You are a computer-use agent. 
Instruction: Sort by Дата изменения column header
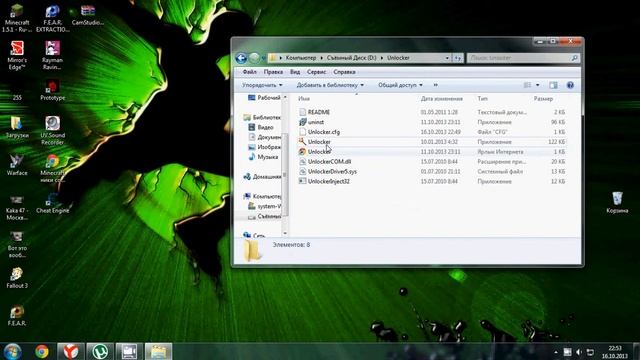442,99
